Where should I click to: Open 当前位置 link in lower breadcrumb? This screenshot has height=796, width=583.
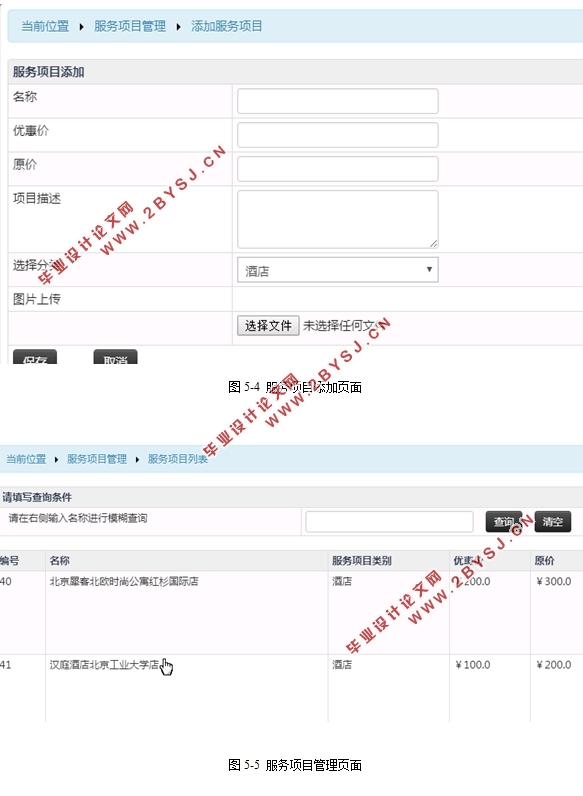pyautogui.click(x=26, y=459)
